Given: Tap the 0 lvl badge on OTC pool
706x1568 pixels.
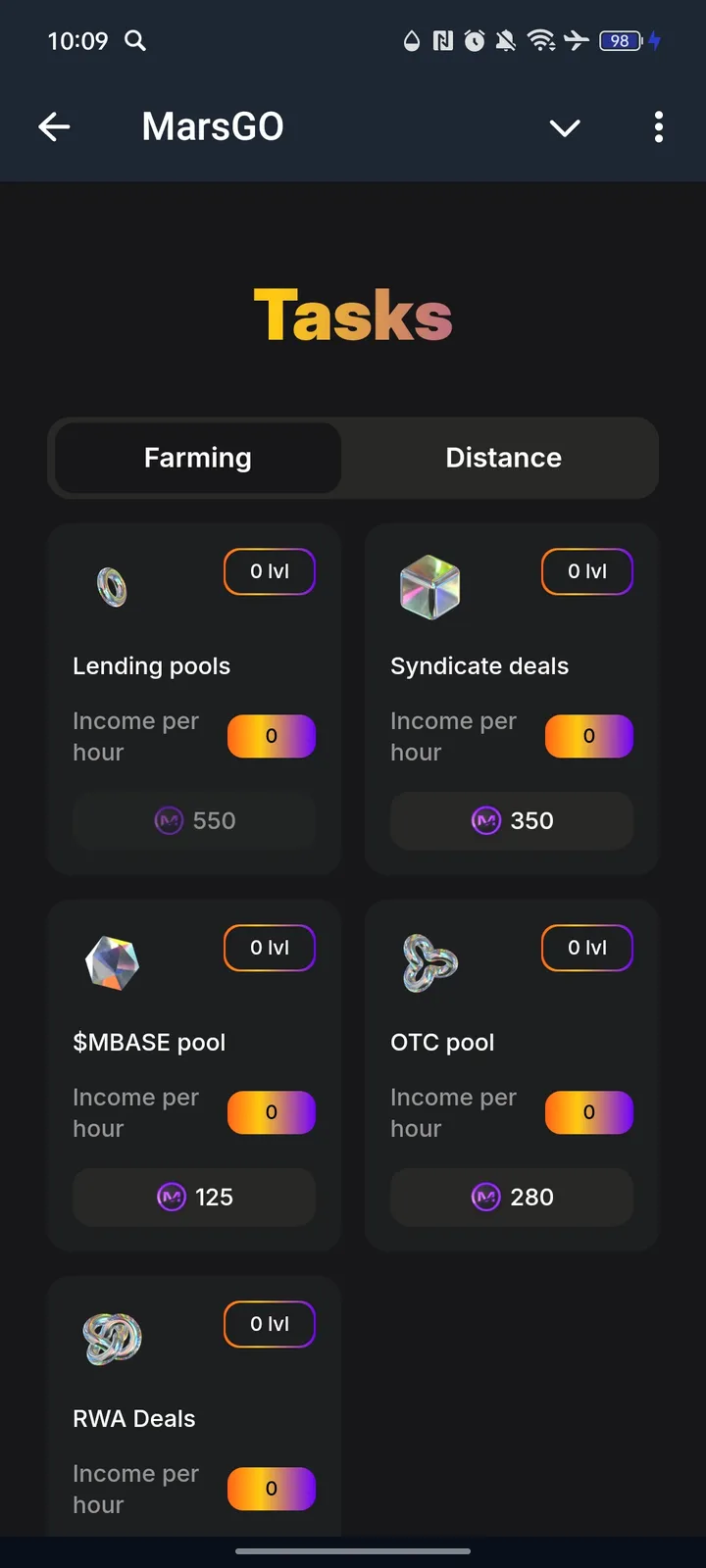Looking at the screenshot, I should point(586,948).
